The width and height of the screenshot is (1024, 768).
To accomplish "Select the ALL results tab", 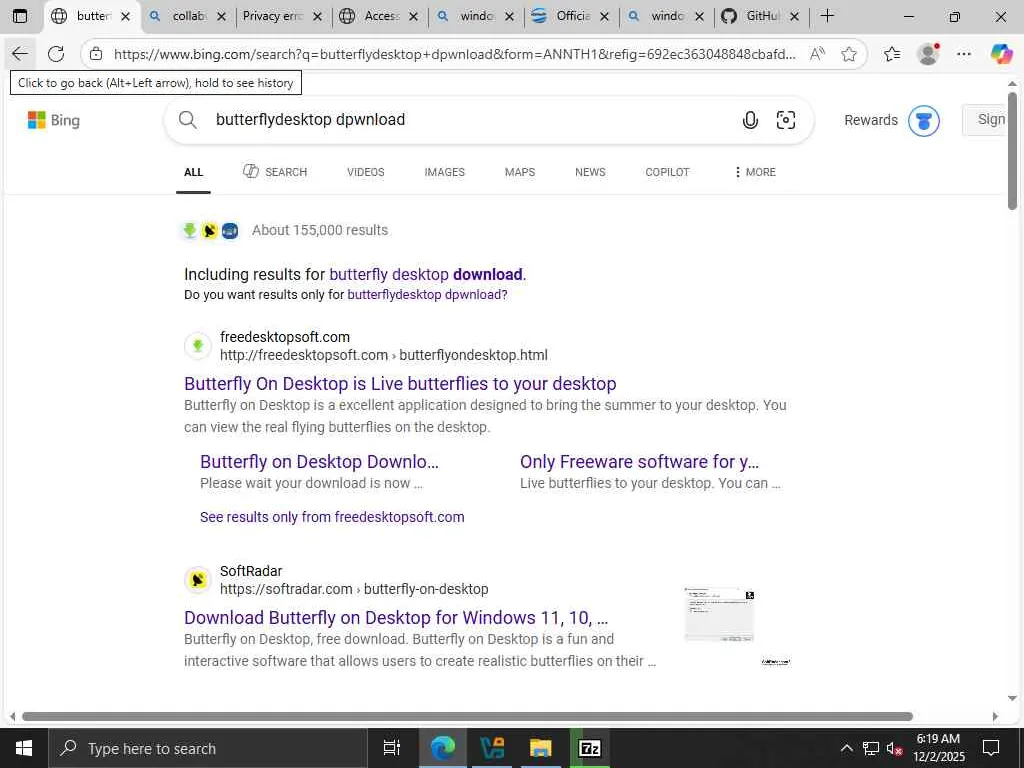I will 193,172.
